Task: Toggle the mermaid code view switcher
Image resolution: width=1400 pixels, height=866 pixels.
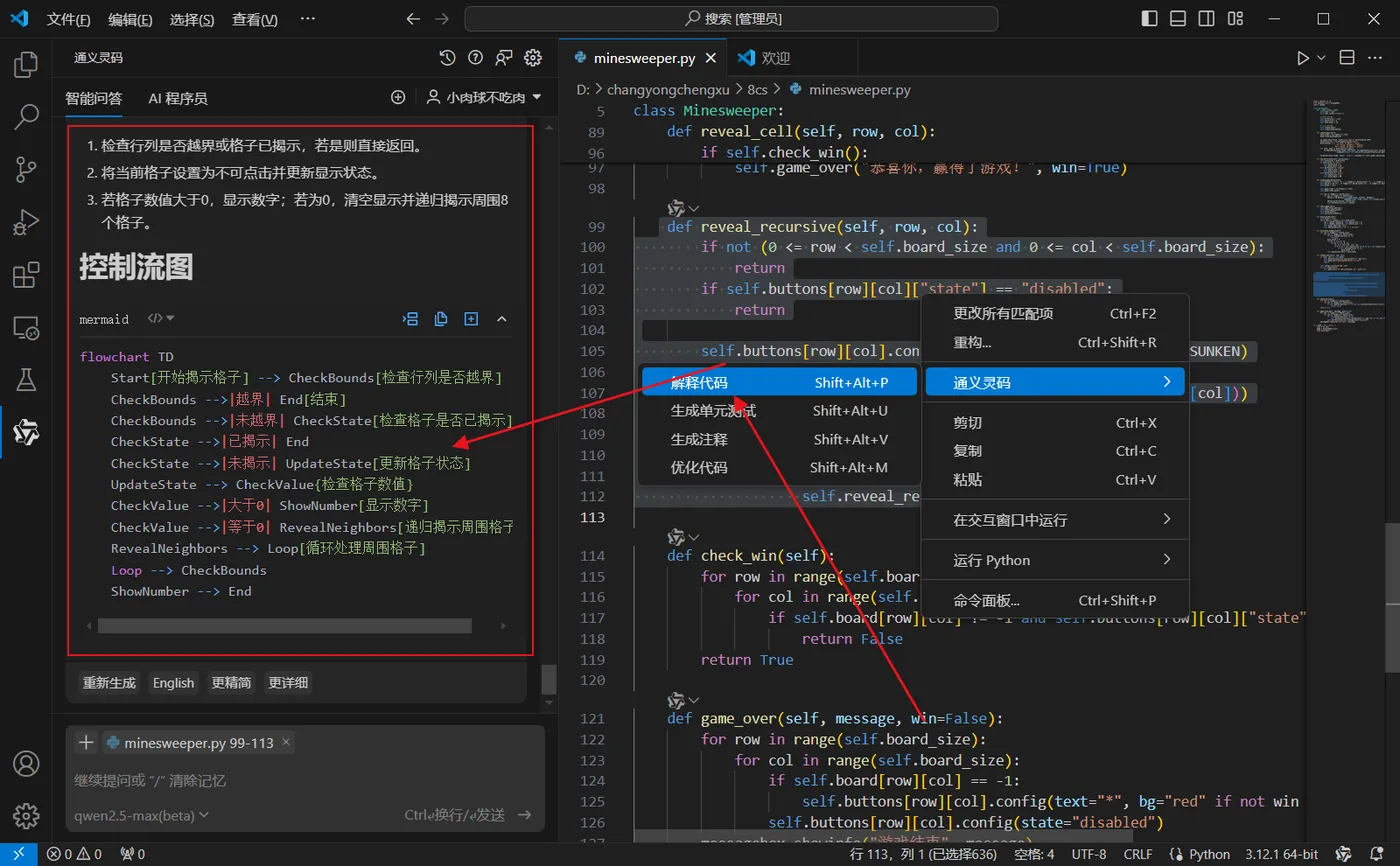Action: [161, 319]
